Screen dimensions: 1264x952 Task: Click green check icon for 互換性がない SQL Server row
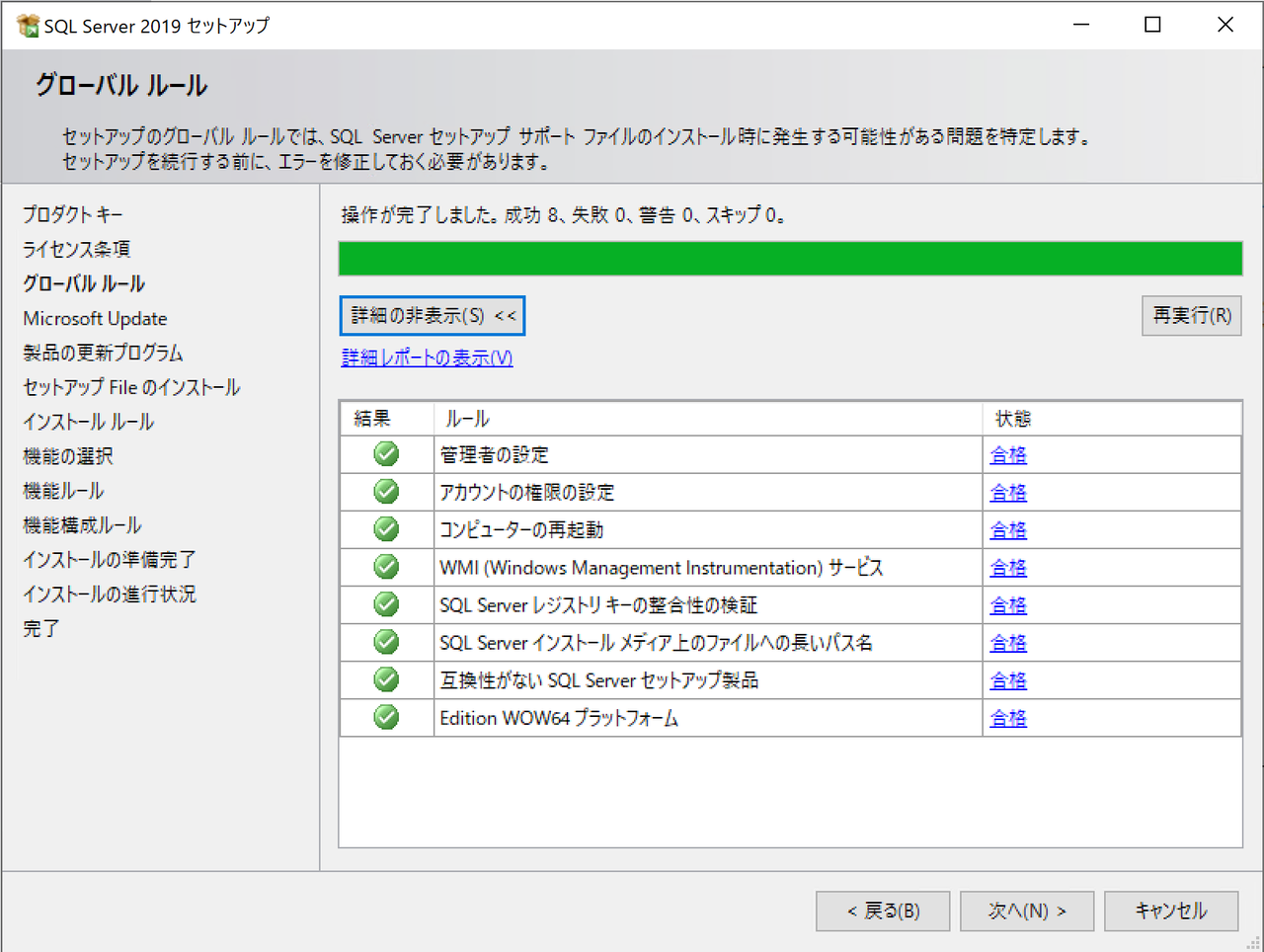(386, 679)
